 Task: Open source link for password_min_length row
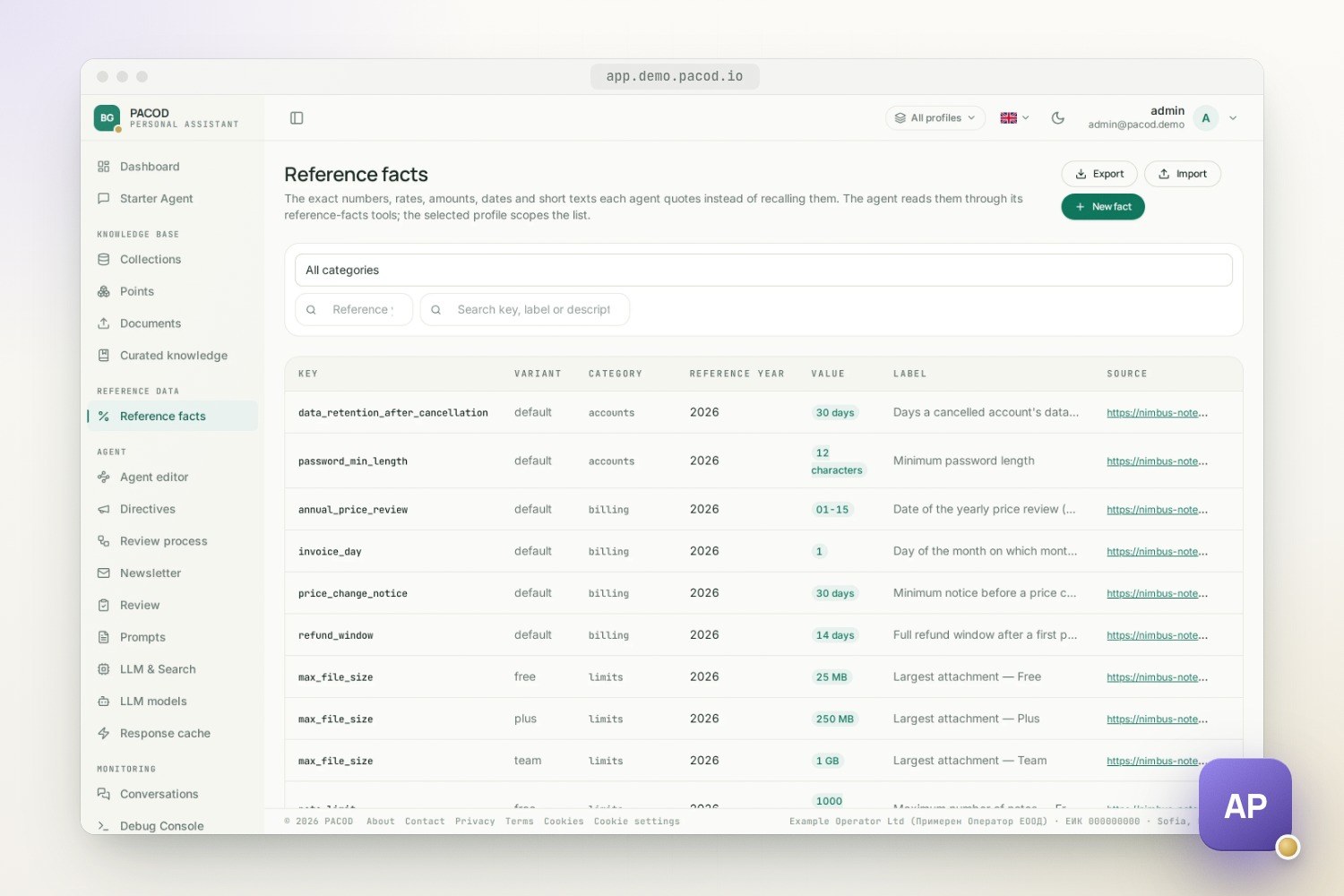click(x=1157, y=461)
